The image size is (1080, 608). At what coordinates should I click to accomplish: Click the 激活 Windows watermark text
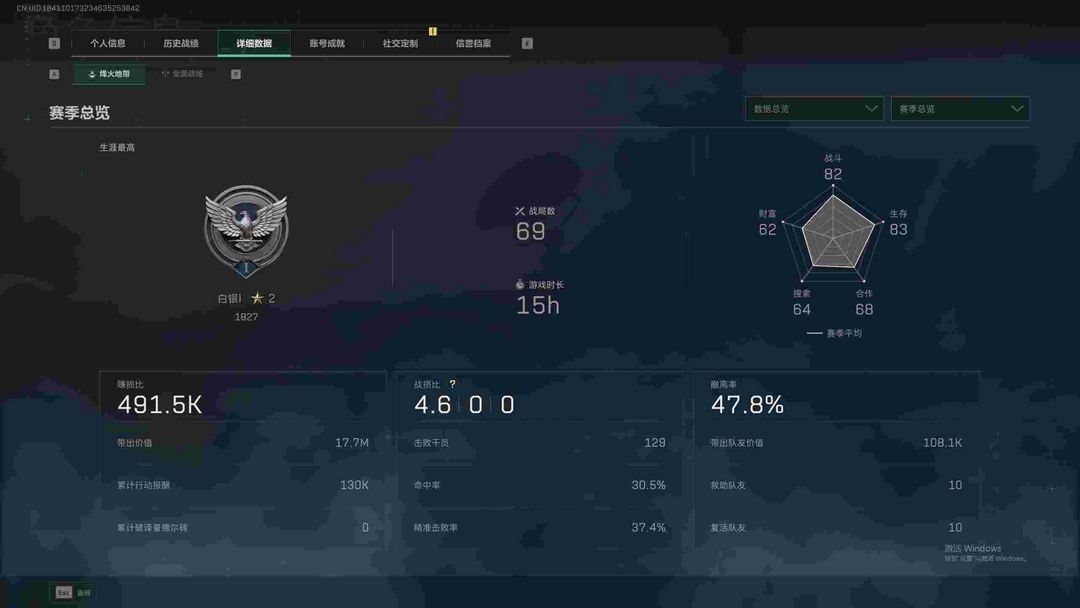(972, 548)
